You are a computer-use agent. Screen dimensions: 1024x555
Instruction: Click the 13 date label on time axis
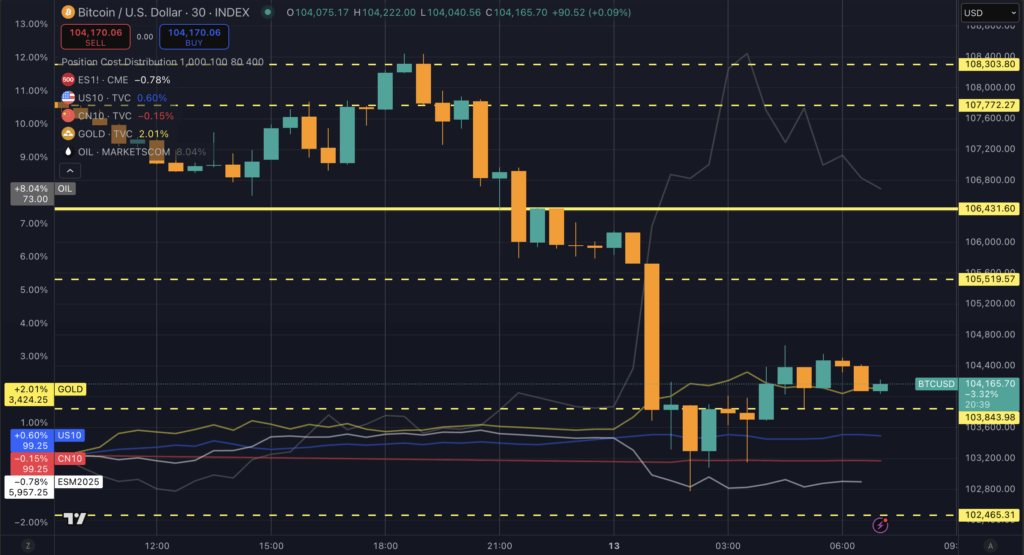pos(614,546)
